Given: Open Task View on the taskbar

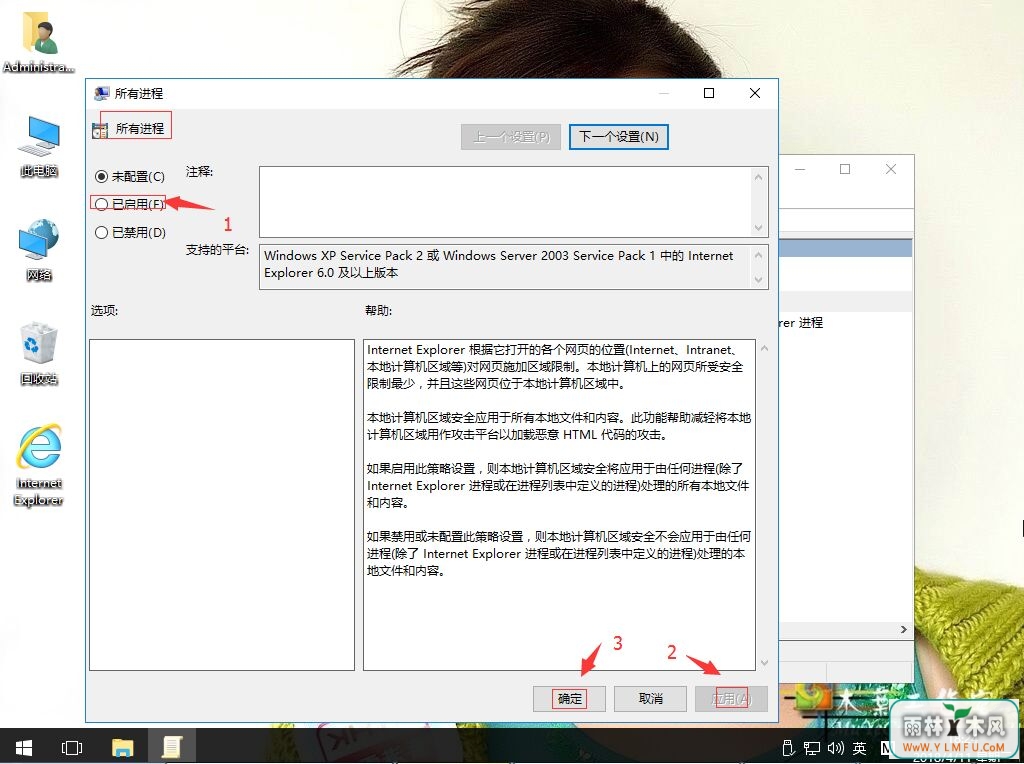Looking at the screenshot, I should click(x=72, y=747).
